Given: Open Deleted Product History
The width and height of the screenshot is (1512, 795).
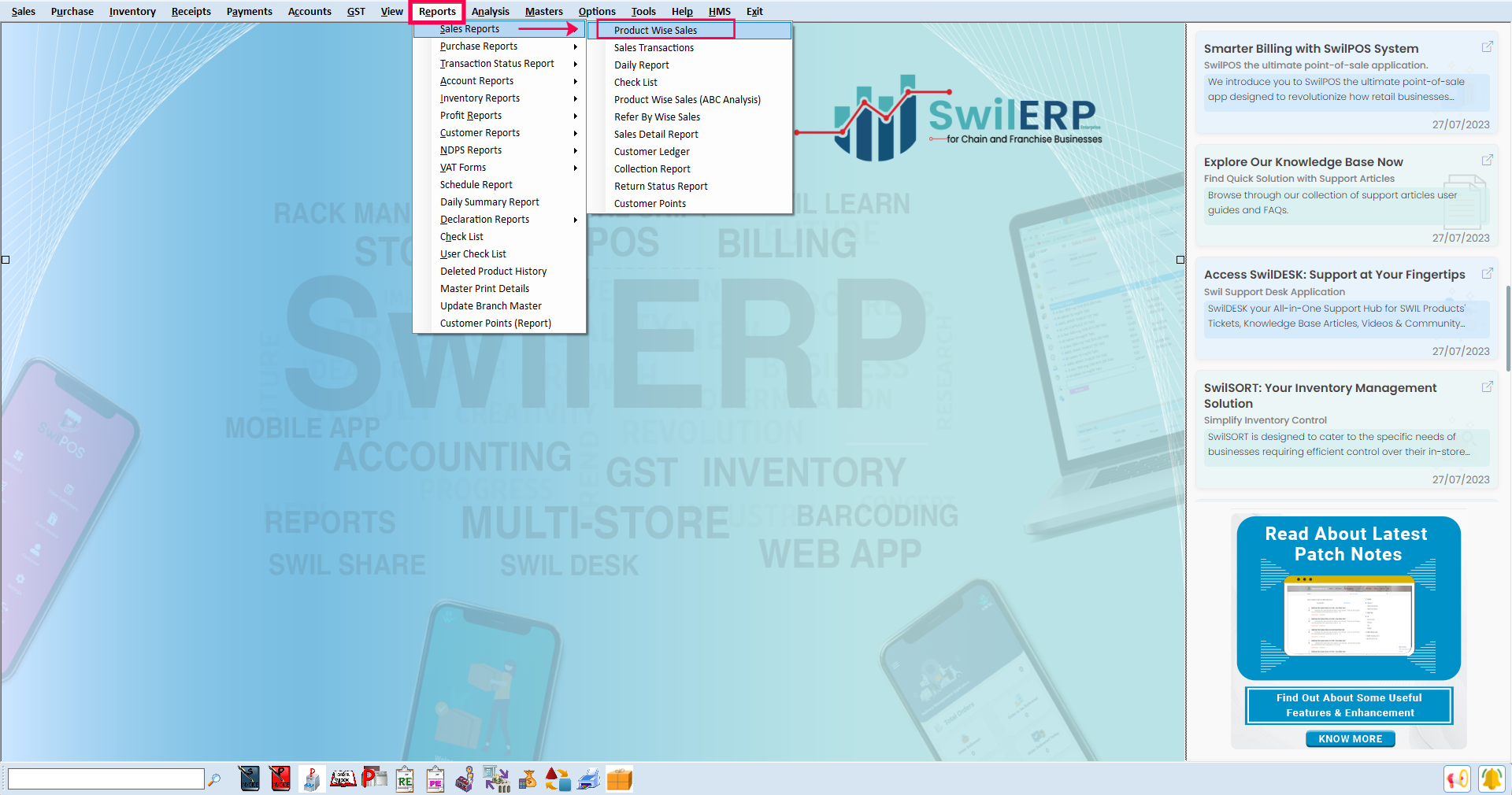Looking at the screenshot, I should point(499,272).
